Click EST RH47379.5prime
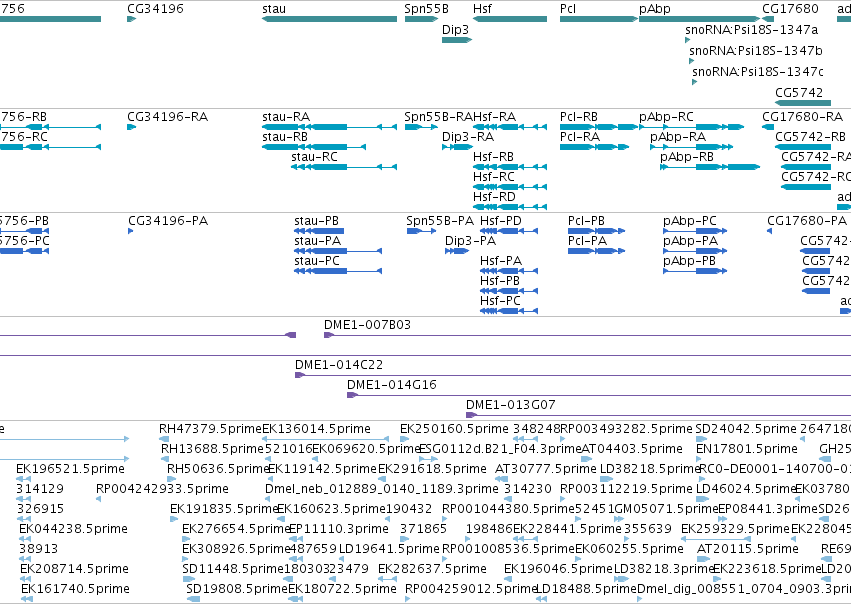Screen dimensions: 851x604 pyautogui.click(x=211, y=429)
